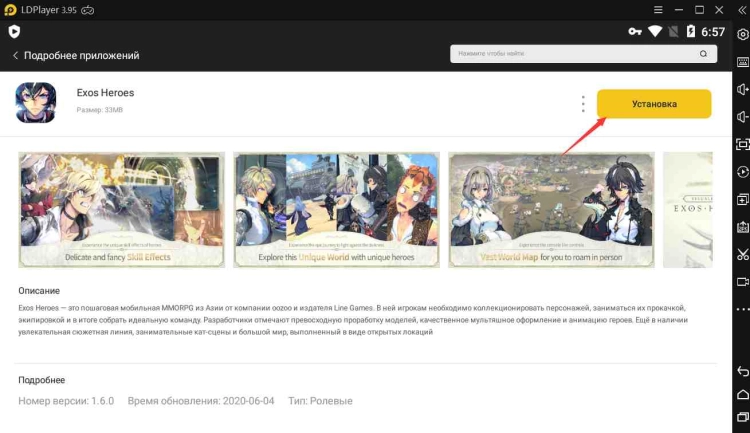Click the app search input field
750x433 pixels.
click(x=581, y=53)
